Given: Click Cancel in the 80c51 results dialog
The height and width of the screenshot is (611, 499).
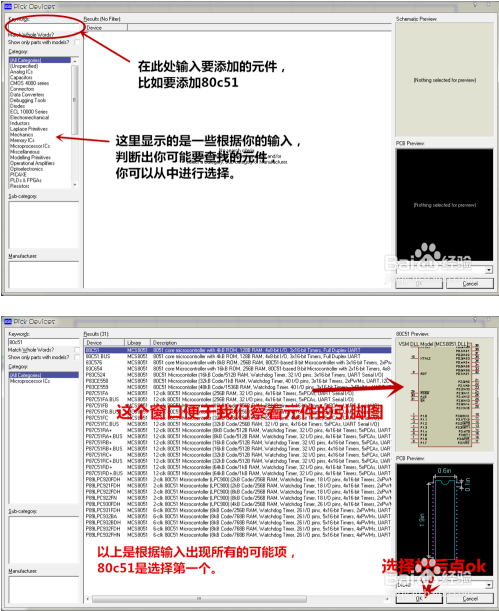Looking at the screenshot, I should click(x=470, y=599).
